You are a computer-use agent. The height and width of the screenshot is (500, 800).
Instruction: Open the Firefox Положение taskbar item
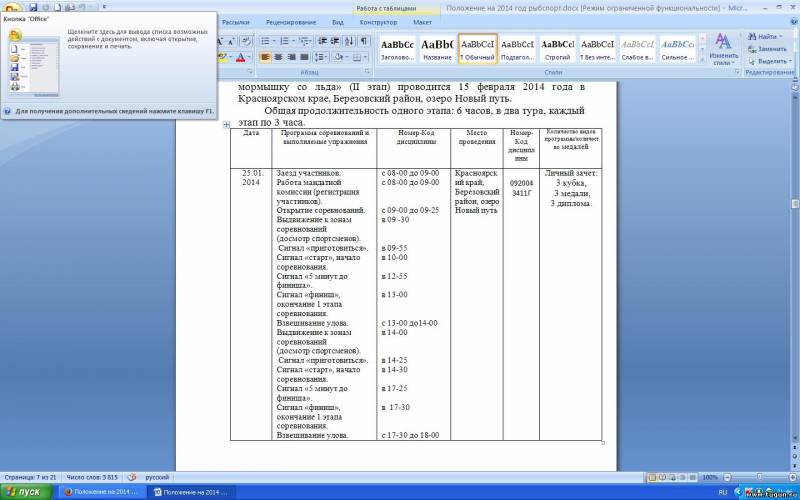(105, 492)
